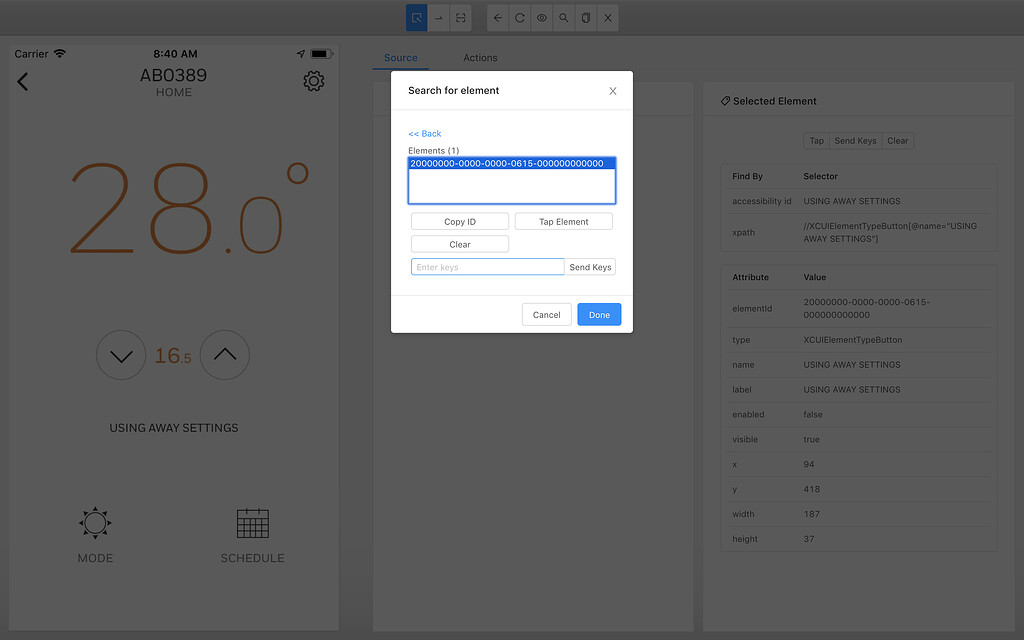This screenshot has width=1024, height=640.
Task: Open SCHEDULE with the calendar icon
Action: click(x=252, y=523)
